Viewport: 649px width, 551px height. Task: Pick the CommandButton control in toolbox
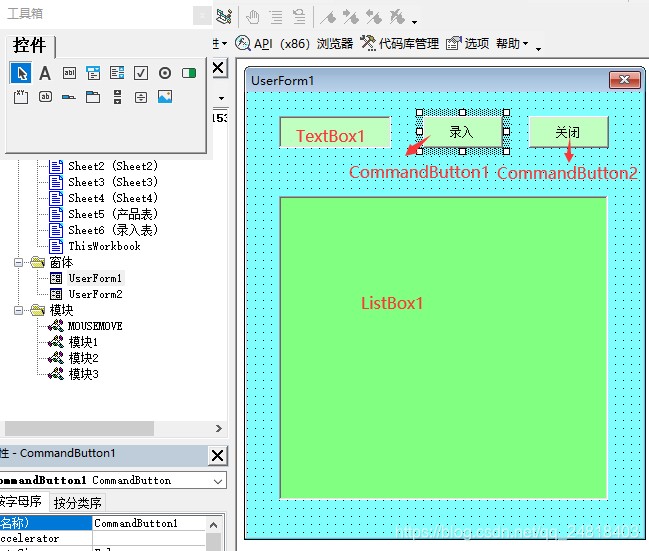click(45, 97)
